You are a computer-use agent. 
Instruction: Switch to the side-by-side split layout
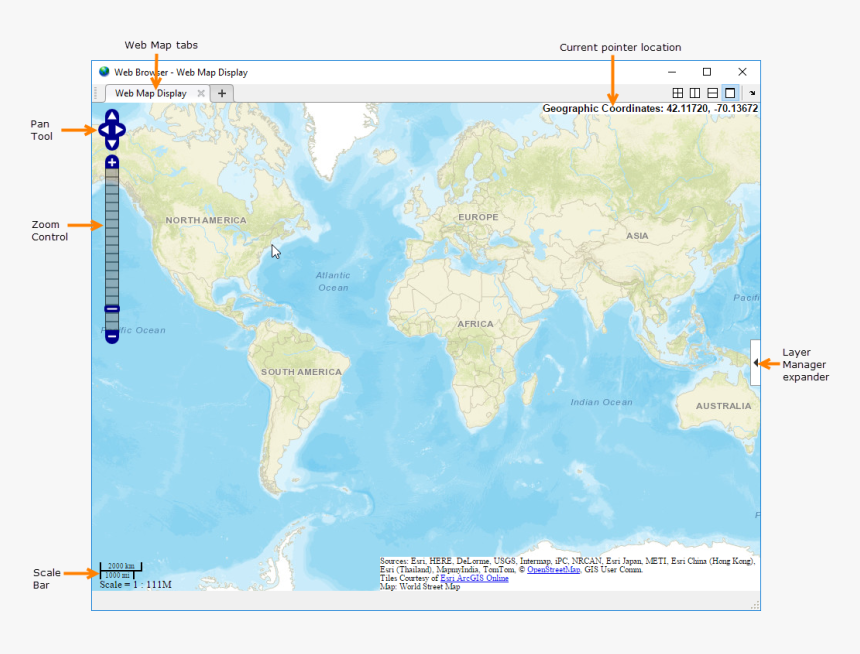pyautogui.click(x=695, y=93)
